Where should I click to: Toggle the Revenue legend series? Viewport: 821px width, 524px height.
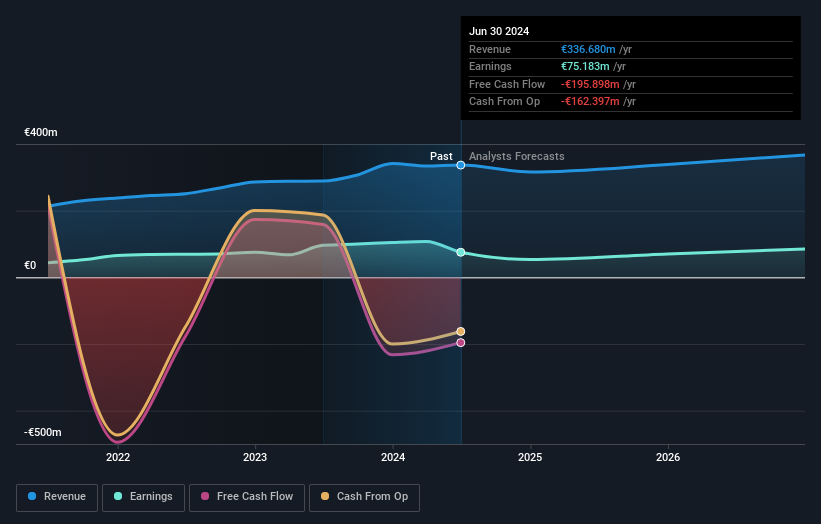click(57, 497)
